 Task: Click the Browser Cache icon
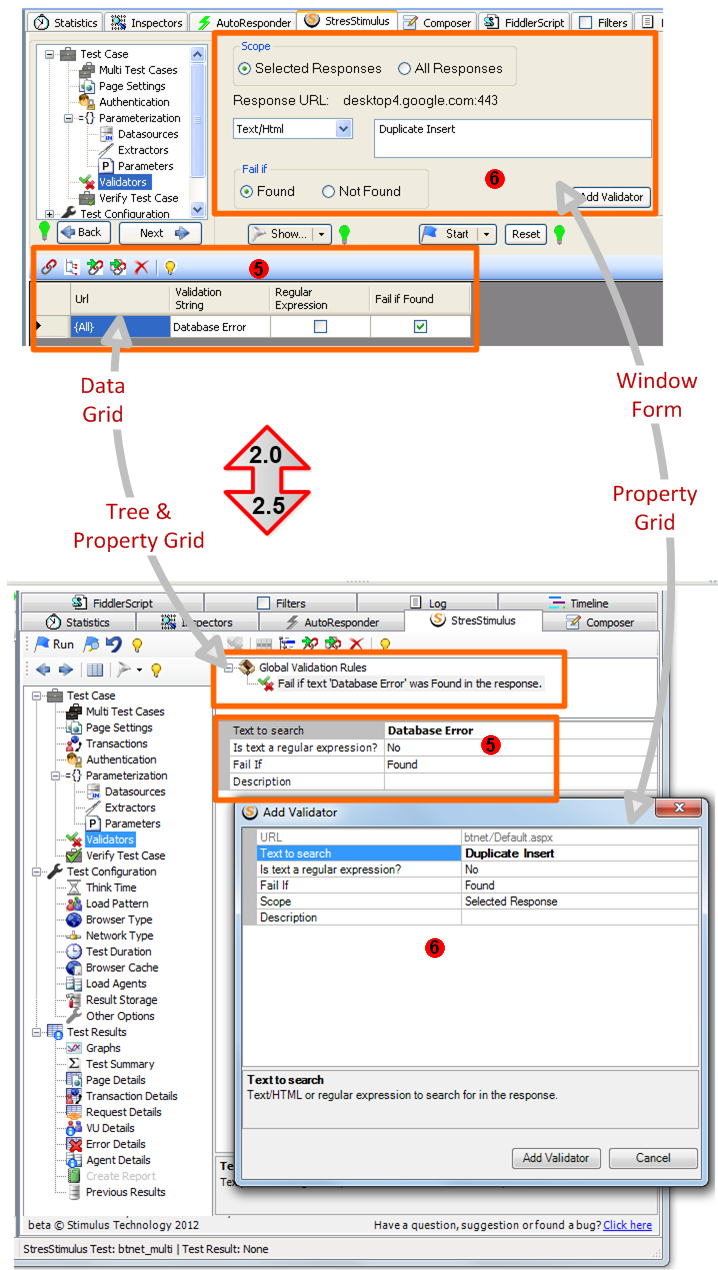click(74, 967)
